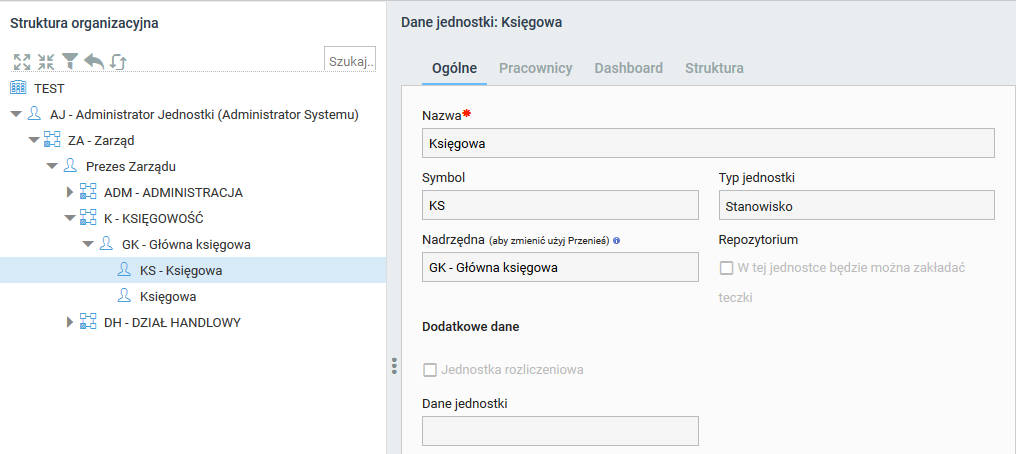The height and width of the screenshot is (454, 1016).
Task: Click the refresh structure icon
Action: tap(118, 62)
